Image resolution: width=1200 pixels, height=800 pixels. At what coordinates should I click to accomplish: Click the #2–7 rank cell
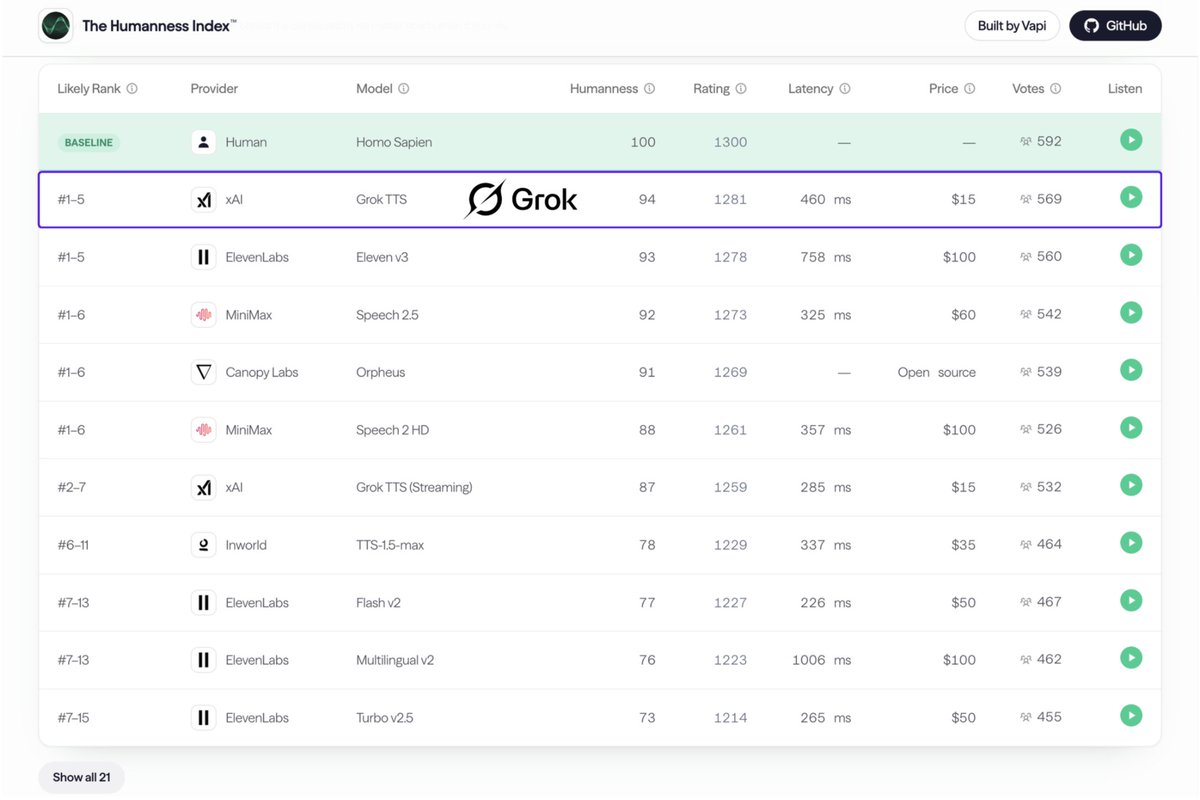coord(72,487)
